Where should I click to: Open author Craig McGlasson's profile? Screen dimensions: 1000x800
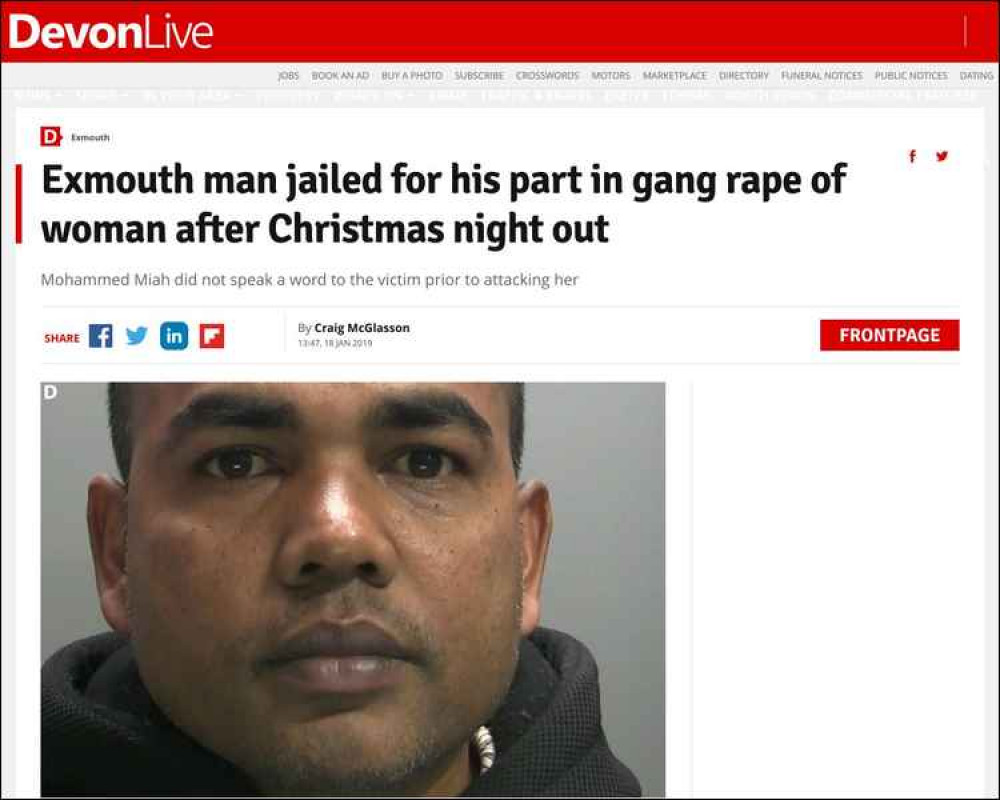click(x=362, y=328)
